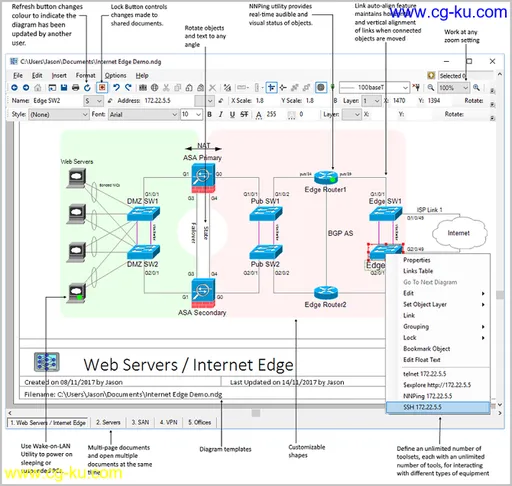Click the Back navigation arrow icon

click(14, 88)
